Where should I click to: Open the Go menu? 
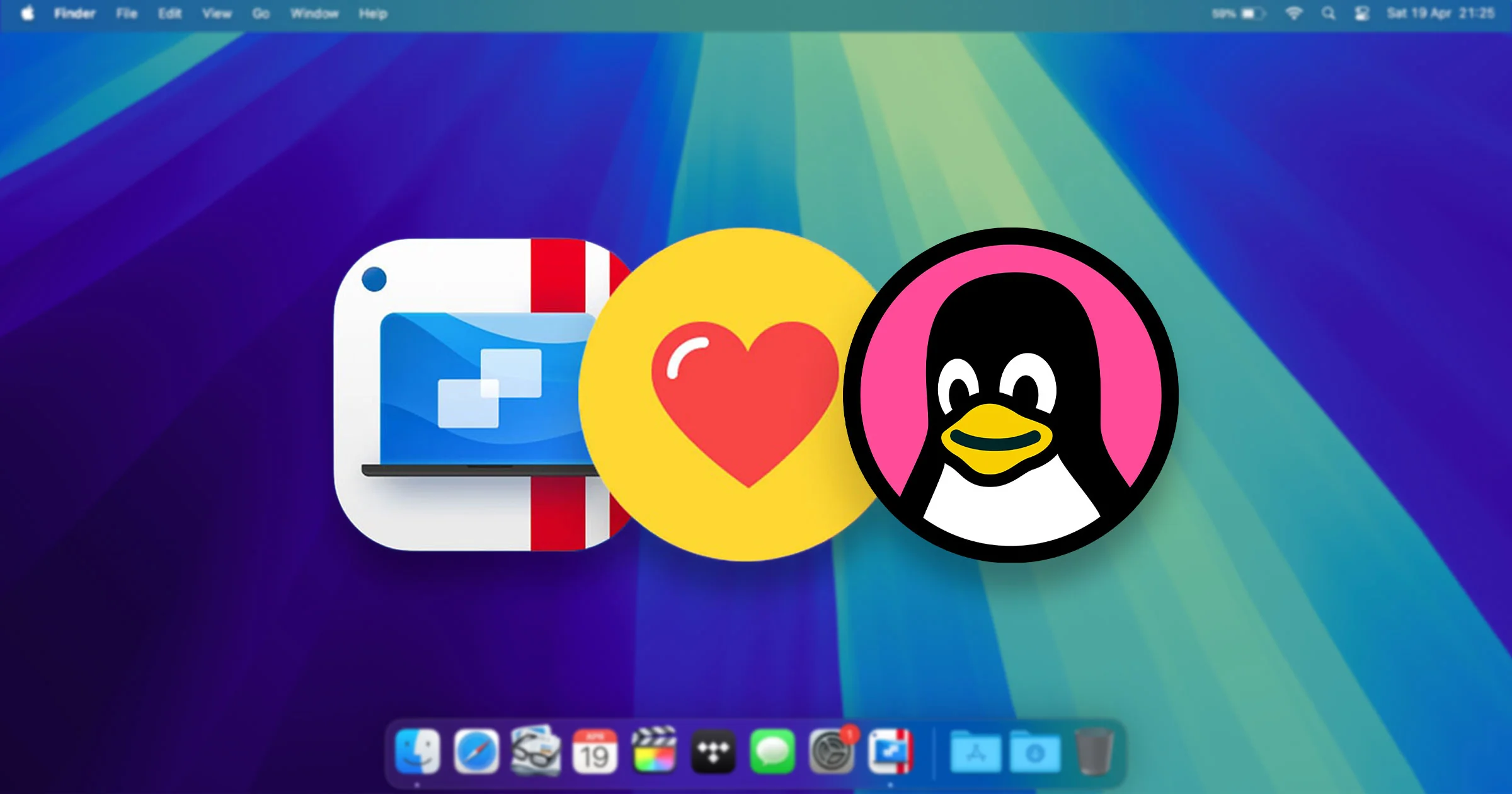(261, 13)
